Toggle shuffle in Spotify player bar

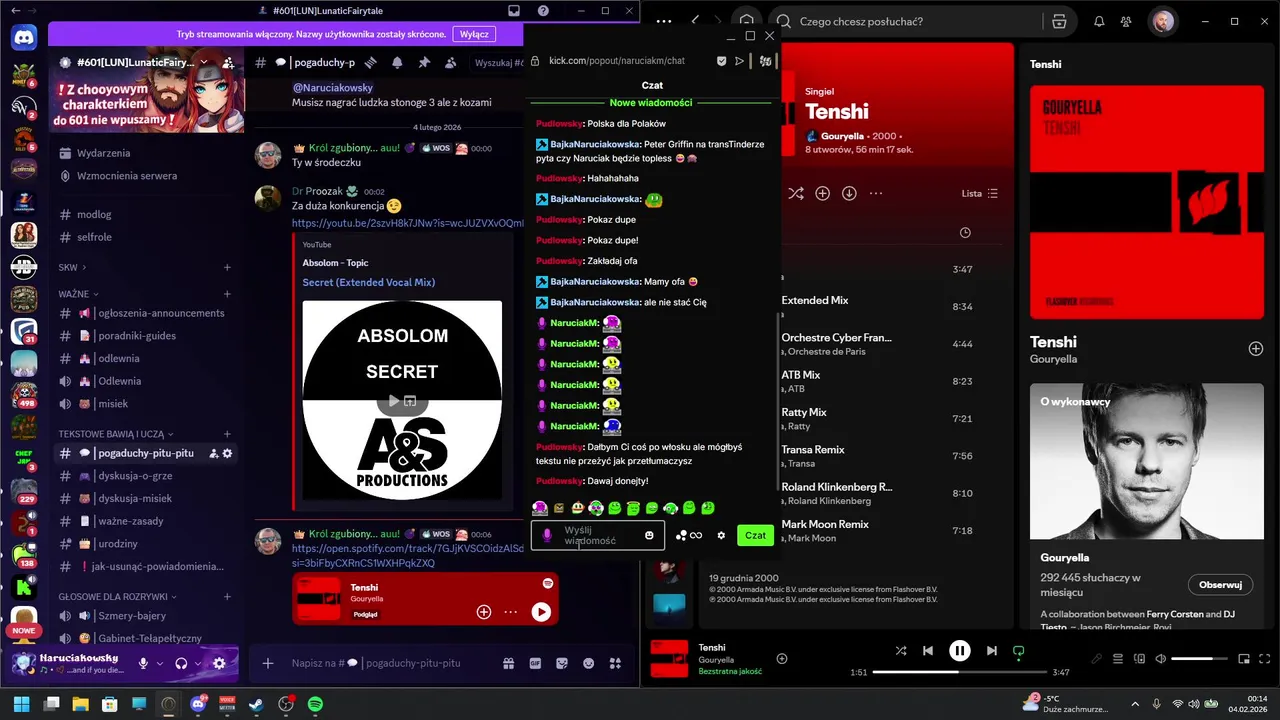[x=901, y=650]
